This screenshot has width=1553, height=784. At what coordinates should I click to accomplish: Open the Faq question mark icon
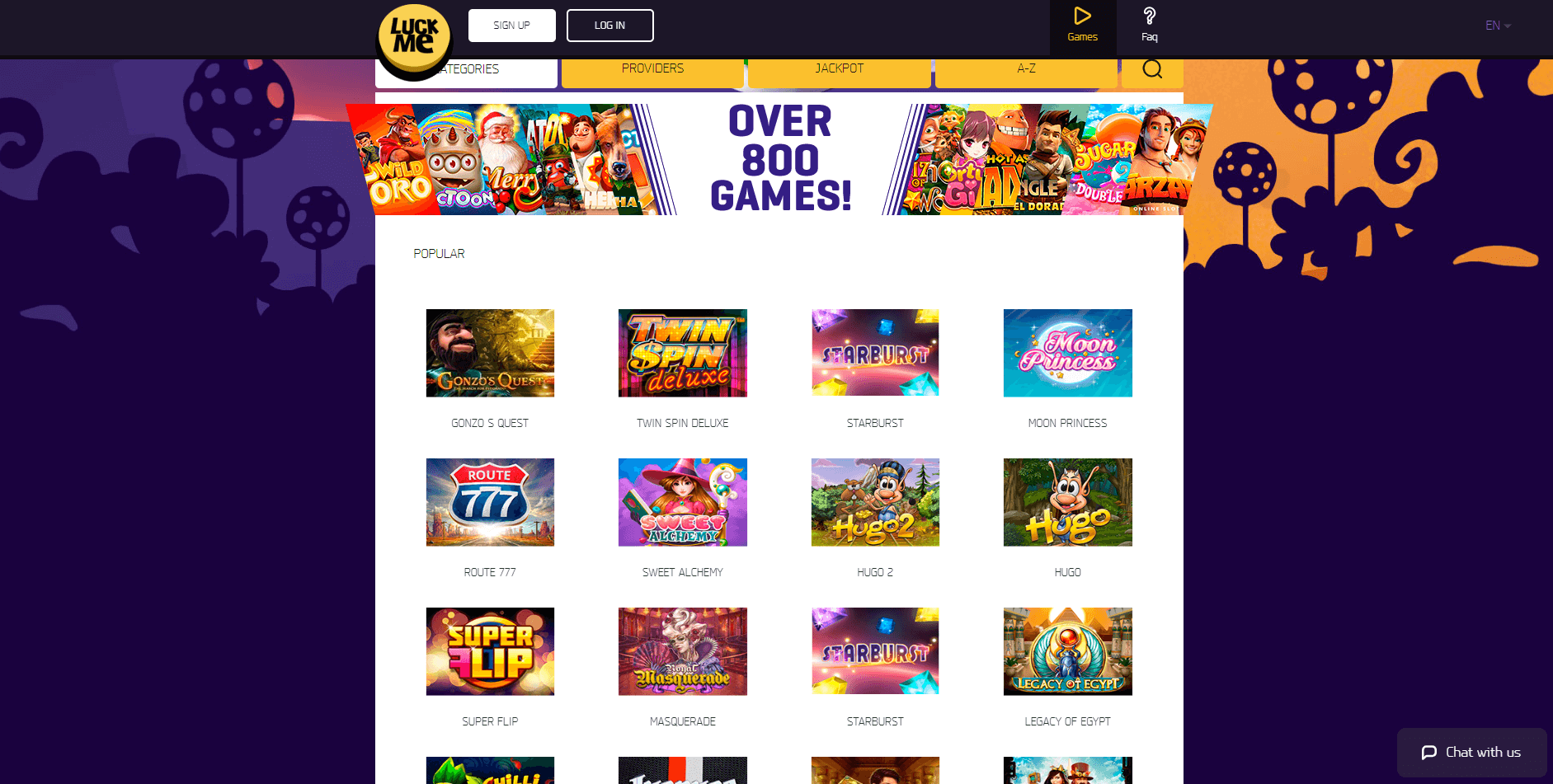[1149, 16]
